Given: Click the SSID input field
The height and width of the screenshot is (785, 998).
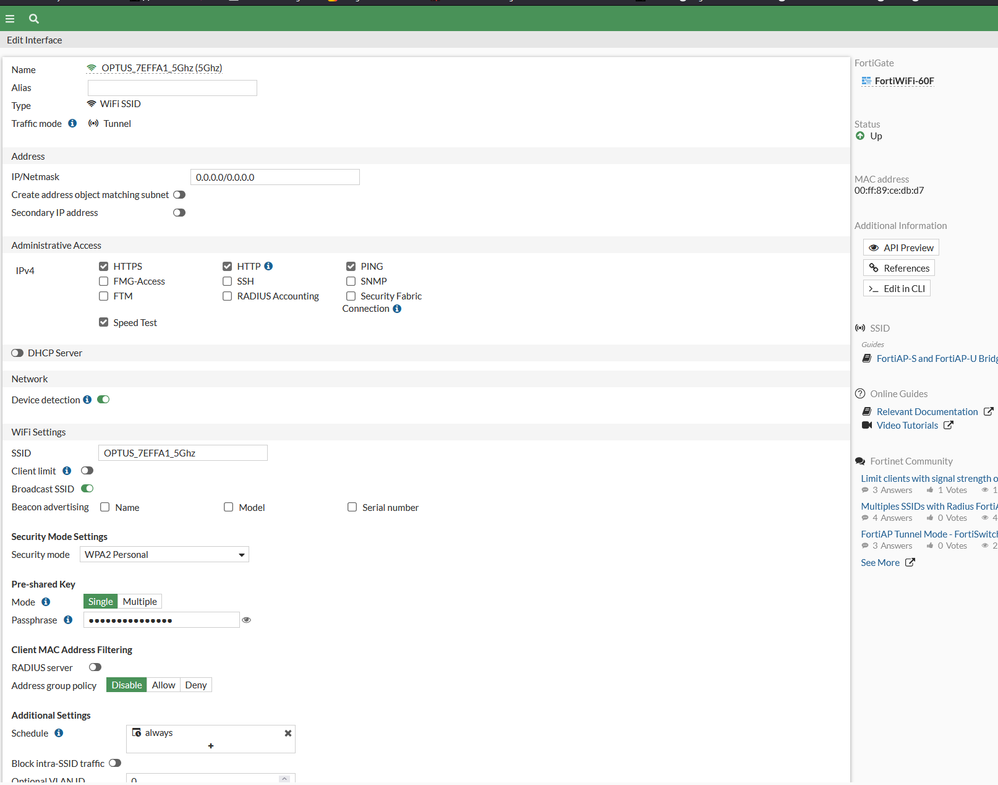Looking at the screenshot, I should tap(183, 453).
